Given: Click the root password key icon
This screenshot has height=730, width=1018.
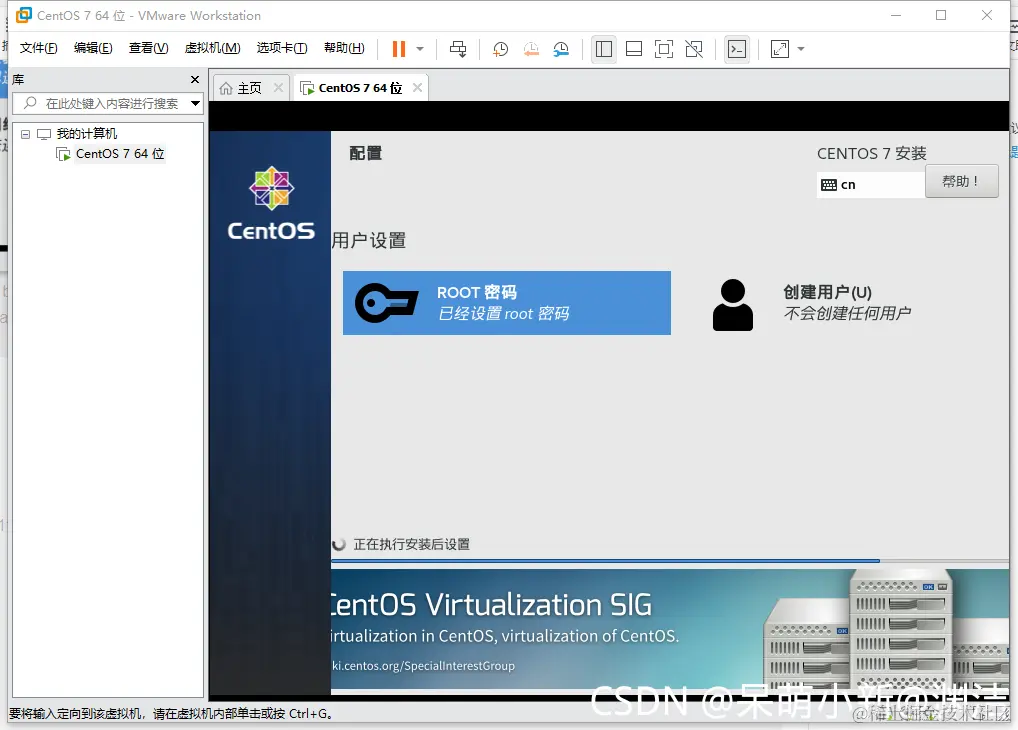Looking at the screenshot, I should (x=386, y=303).
